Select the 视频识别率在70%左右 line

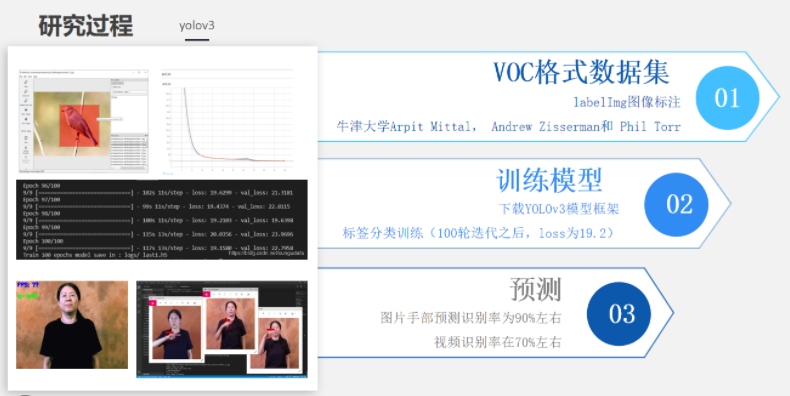(x=497, y=343)
